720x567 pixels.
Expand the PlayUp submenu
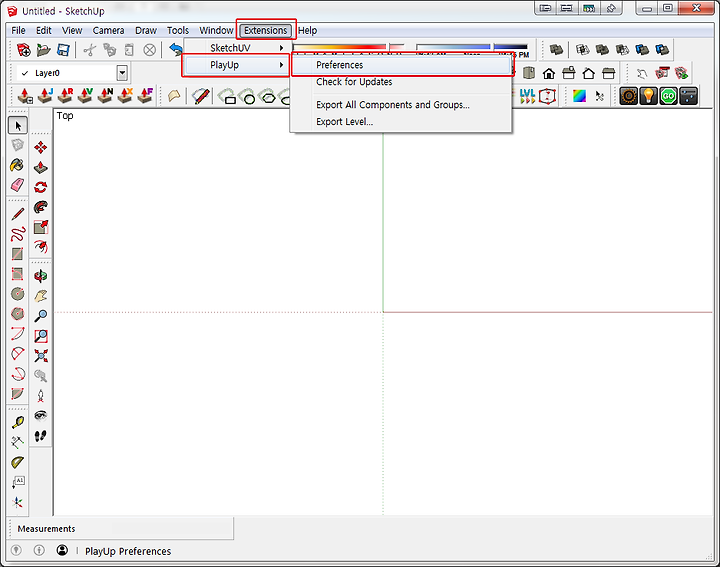236,65
